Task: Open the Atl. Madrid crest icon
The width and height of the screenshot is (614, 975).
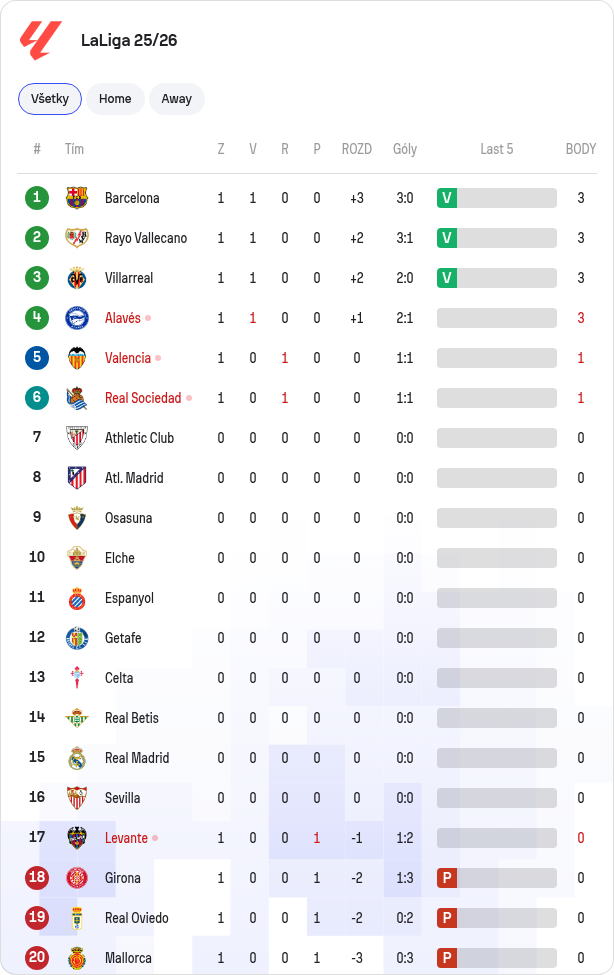Action: click(77, 478)
